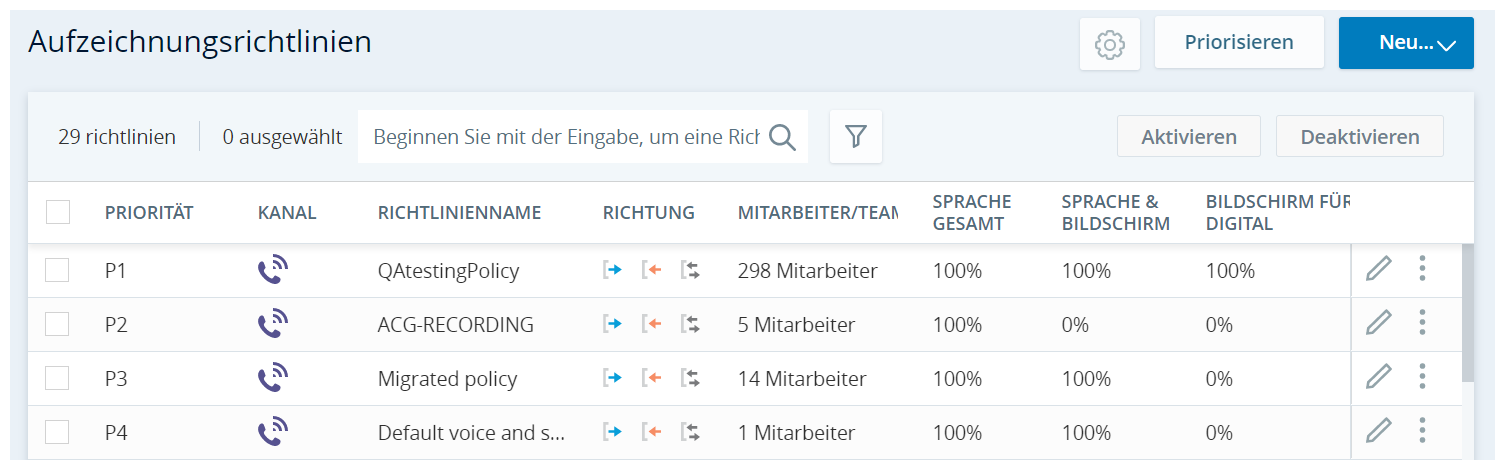Open more options menu for P4 row

pyautogui.click(x=1422, y=430)
